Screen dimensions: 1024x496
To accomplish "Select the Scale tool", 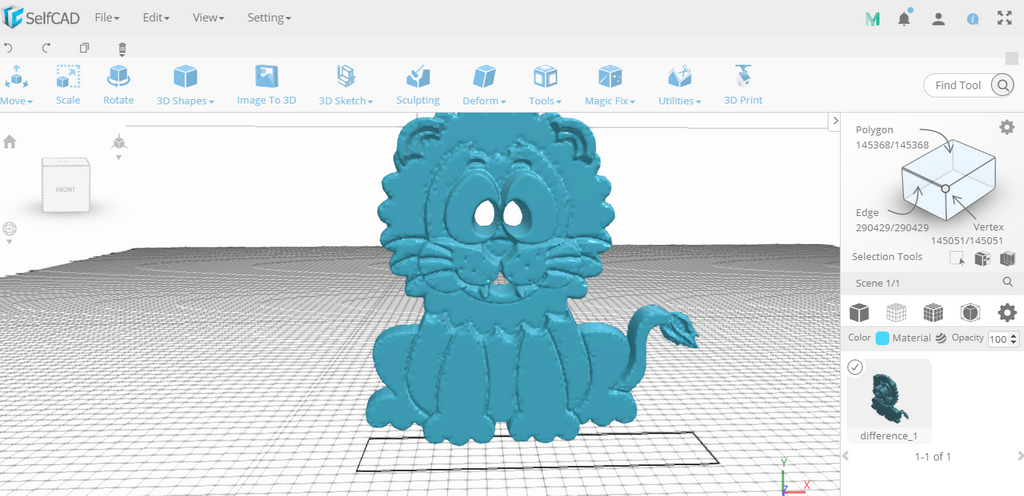I will [x=68, y=85].
